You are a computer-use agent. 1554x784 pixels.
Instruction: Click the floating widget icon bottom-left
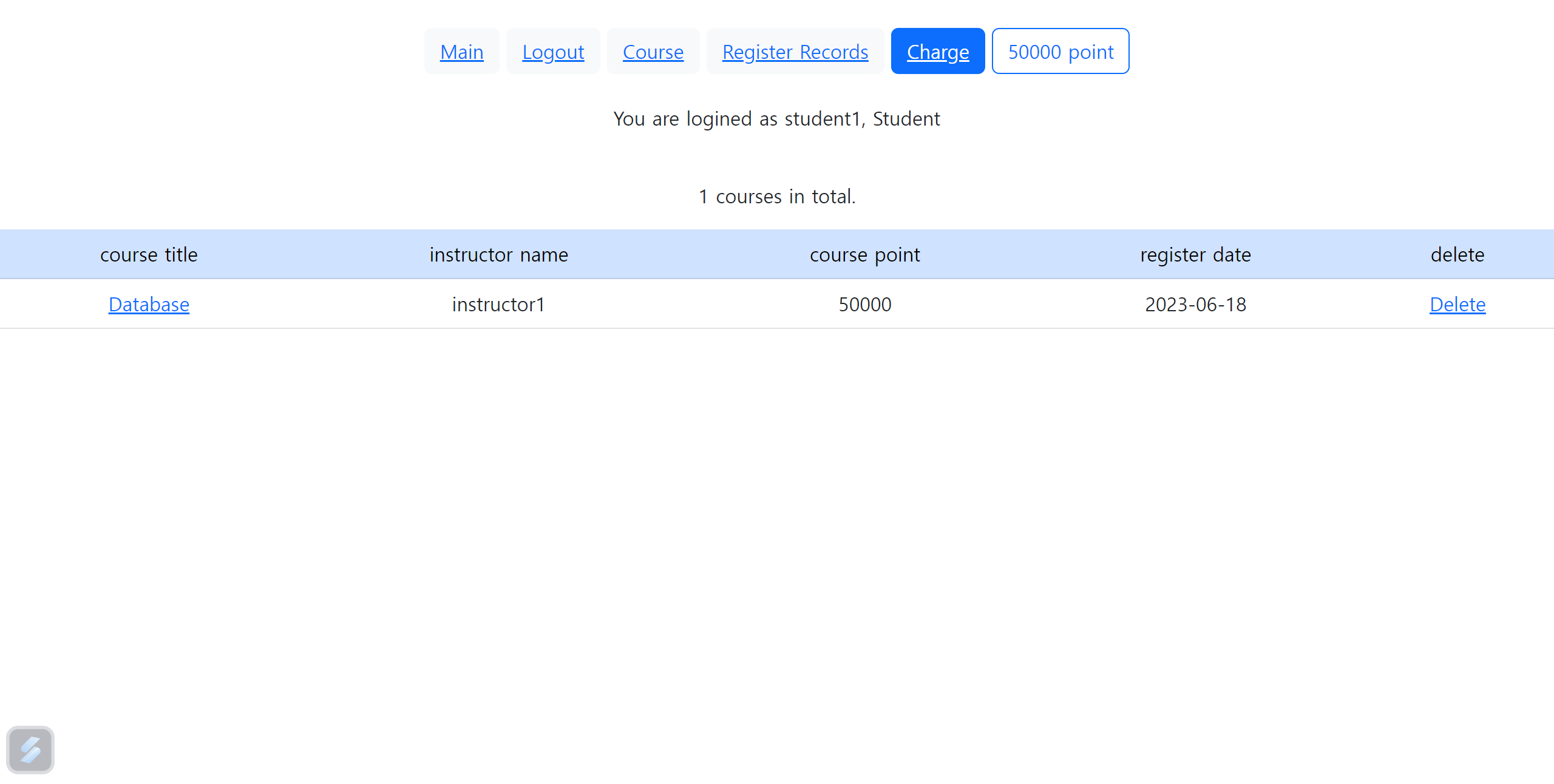point(30,750)
